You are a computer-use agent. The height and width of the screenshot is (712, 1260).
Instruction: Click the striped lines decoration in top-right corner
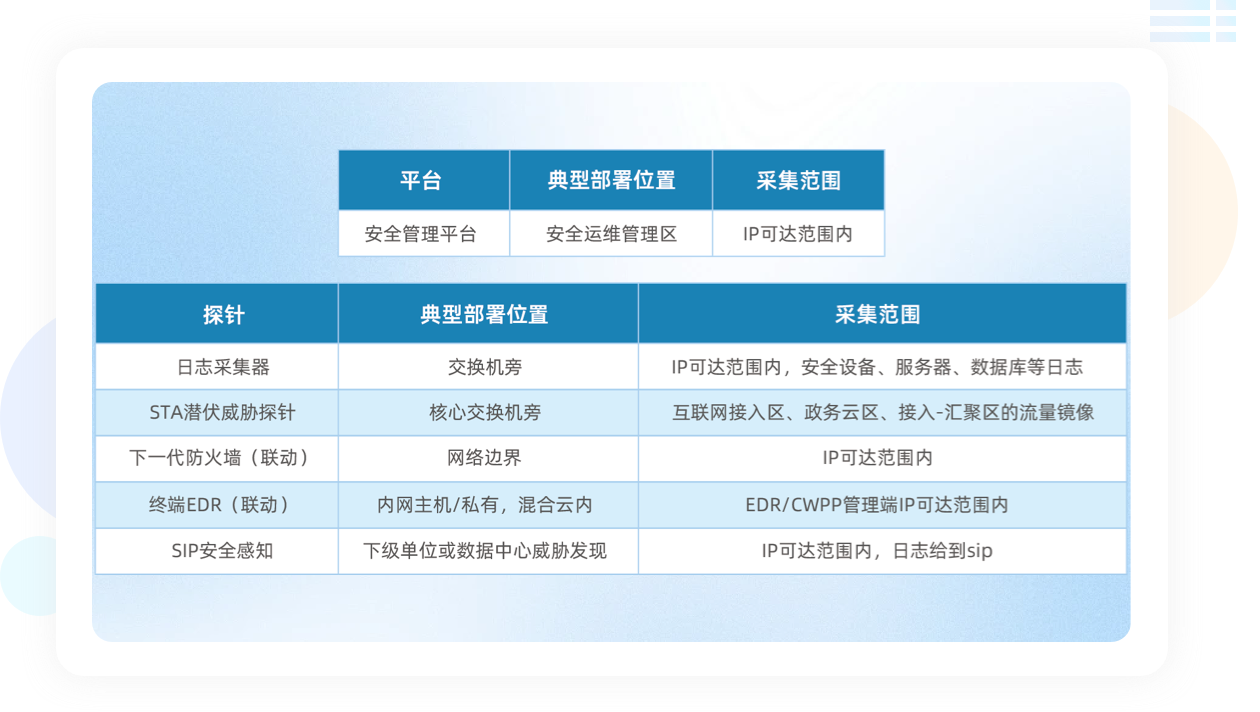pyautogui.click(x=1193, y=20)
